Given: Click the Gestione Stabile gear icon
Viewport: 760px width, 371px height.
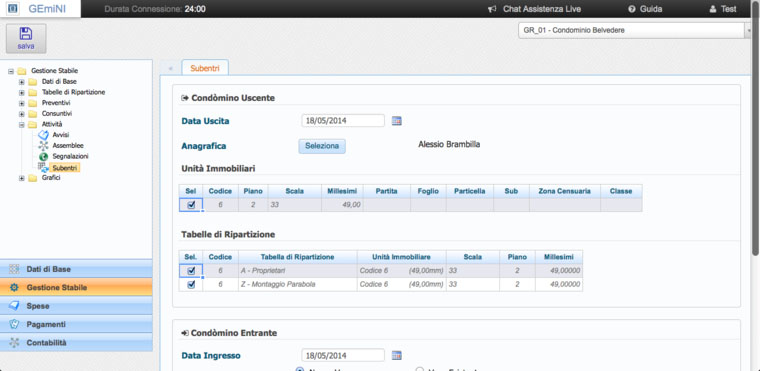Looking at the screenshot, I should pyautogui.click(x=14, y=288).
